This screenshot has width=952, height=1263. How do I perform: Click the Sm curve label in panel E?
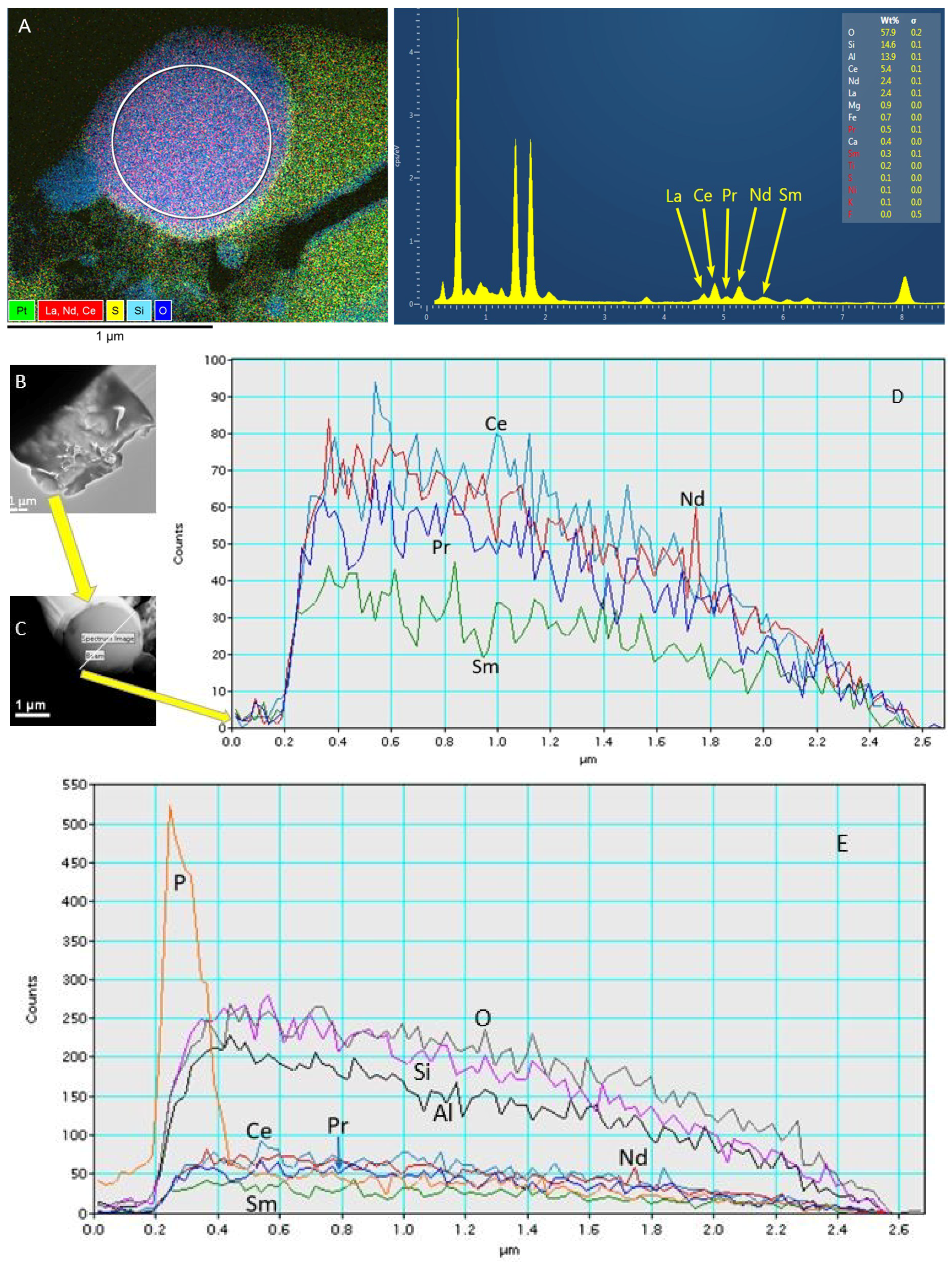[261, 1204]
